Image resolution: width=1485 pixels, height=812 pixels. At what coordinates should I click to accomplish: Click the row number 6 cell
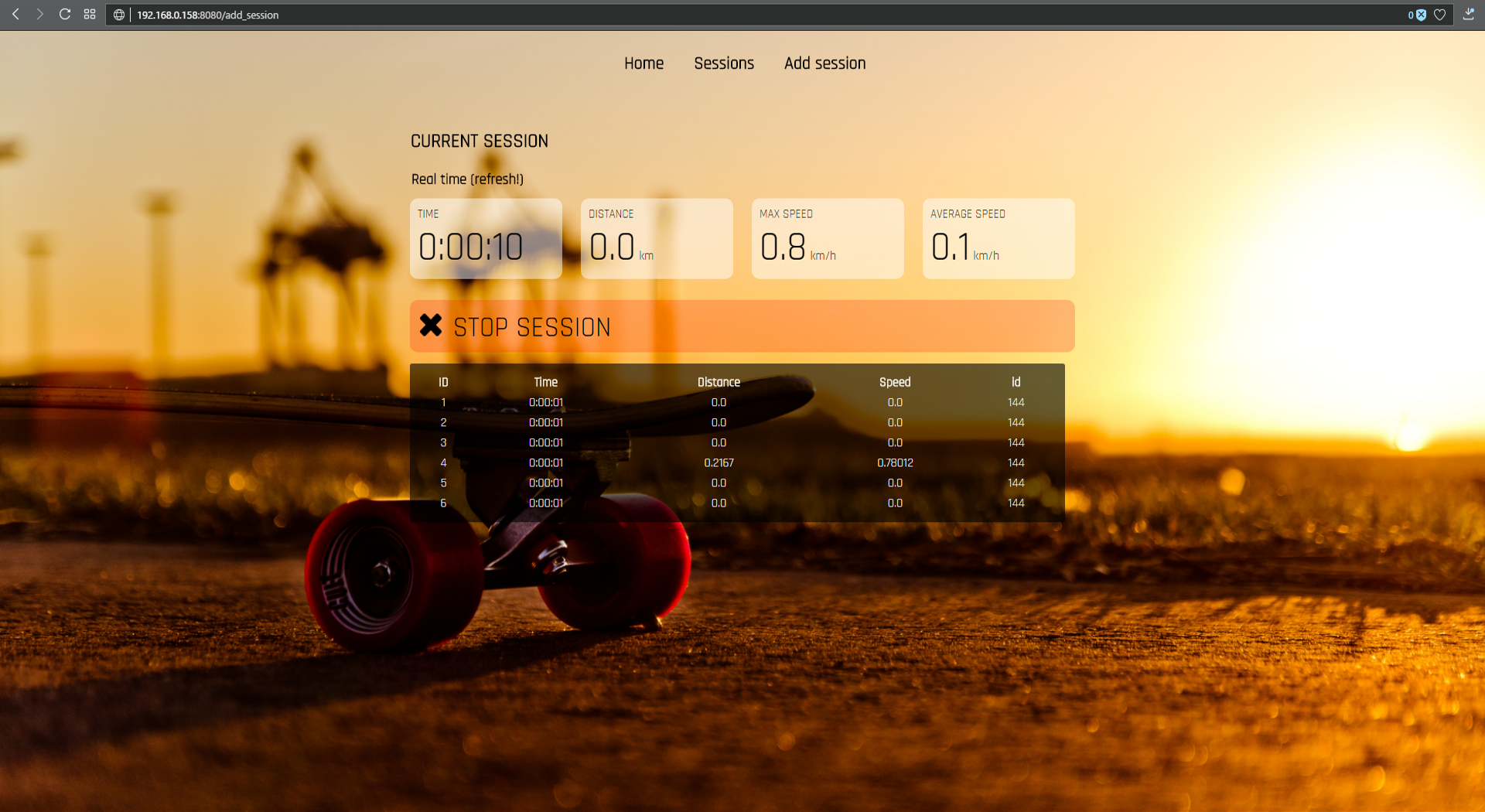[x=443, y=503]
